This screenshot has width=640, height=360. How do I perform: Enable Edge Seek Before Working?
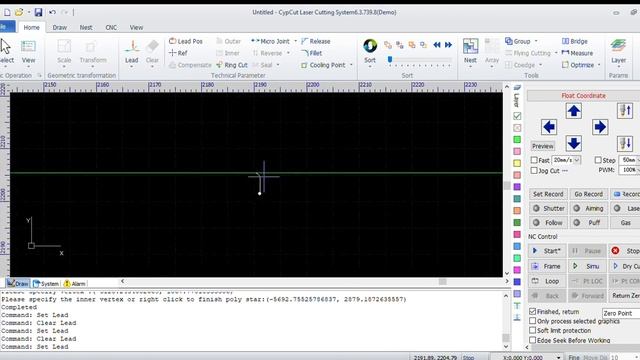click(x=533, y=340)
